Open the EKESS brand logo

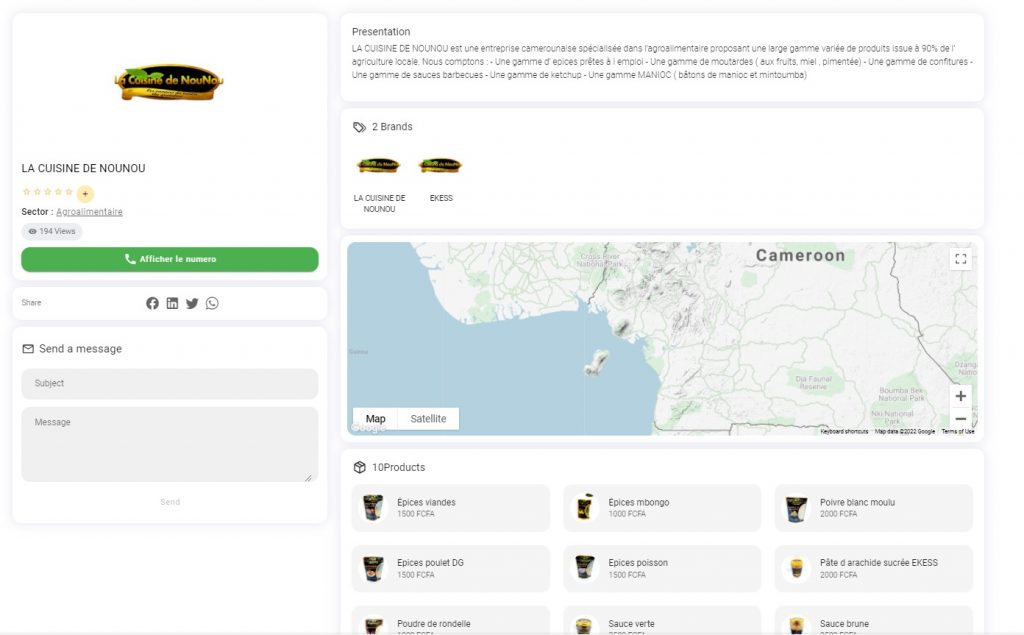click(x=441, y=165)
